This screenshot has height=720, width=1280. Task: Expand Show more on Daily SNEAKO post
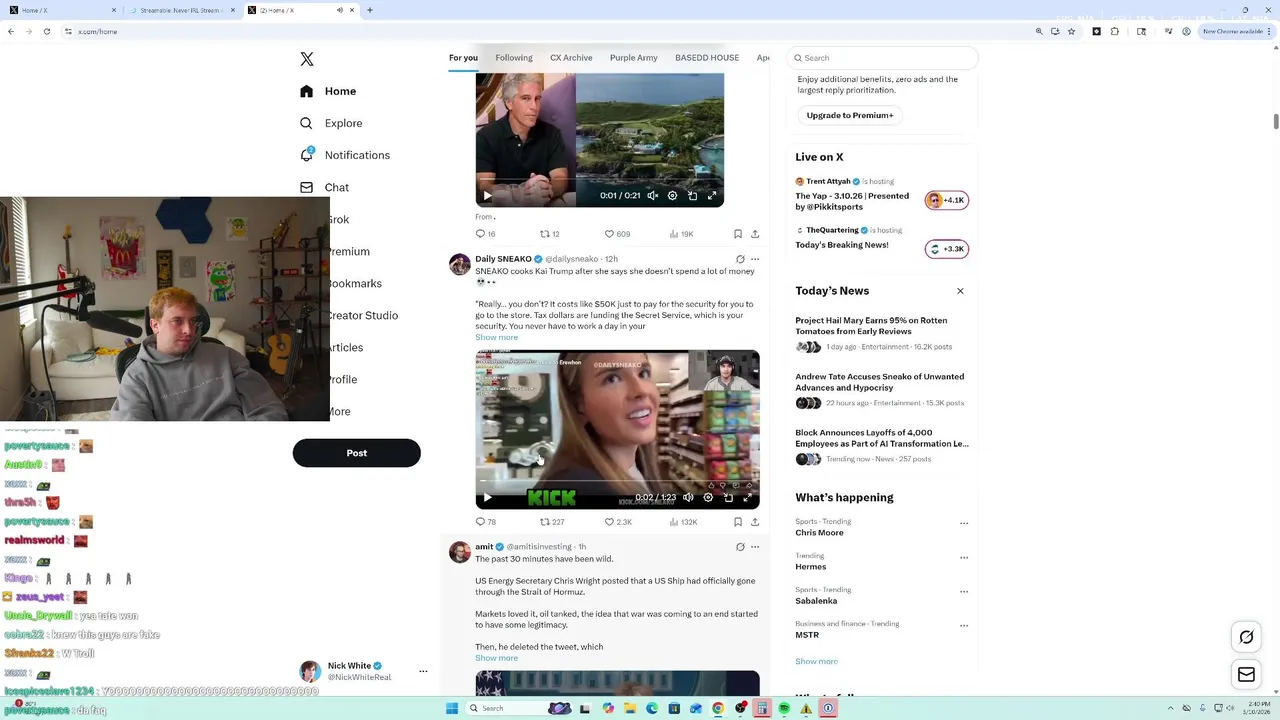point(496,338)
